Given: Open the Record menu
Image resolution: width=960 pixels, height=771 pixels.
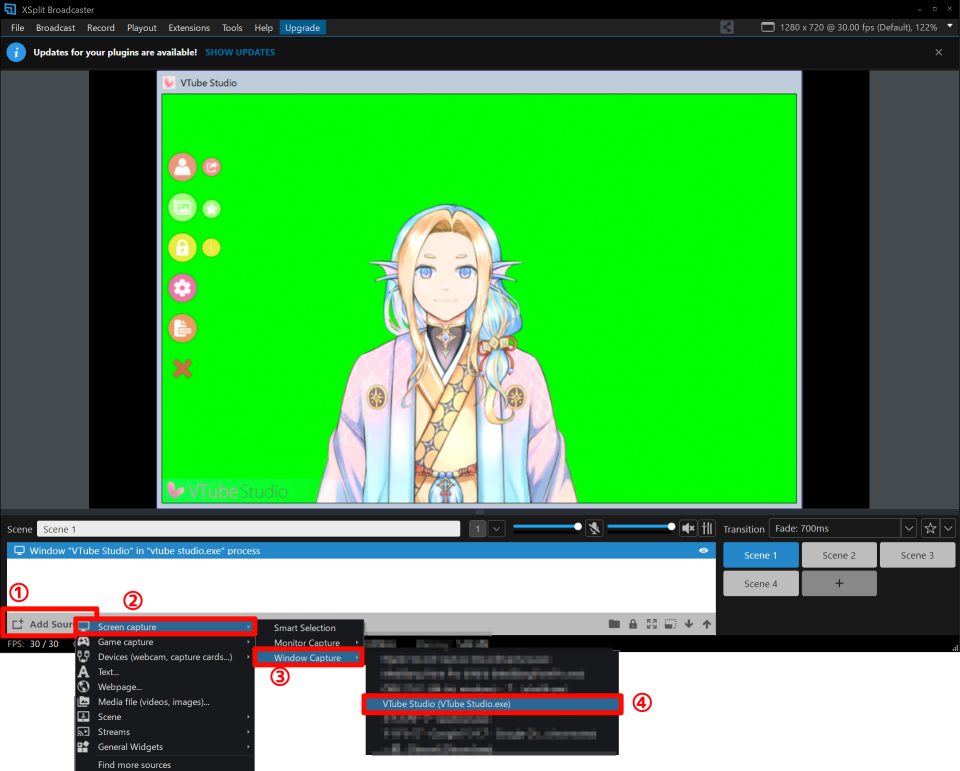Looking at the screenshot, I should (100, 28).
